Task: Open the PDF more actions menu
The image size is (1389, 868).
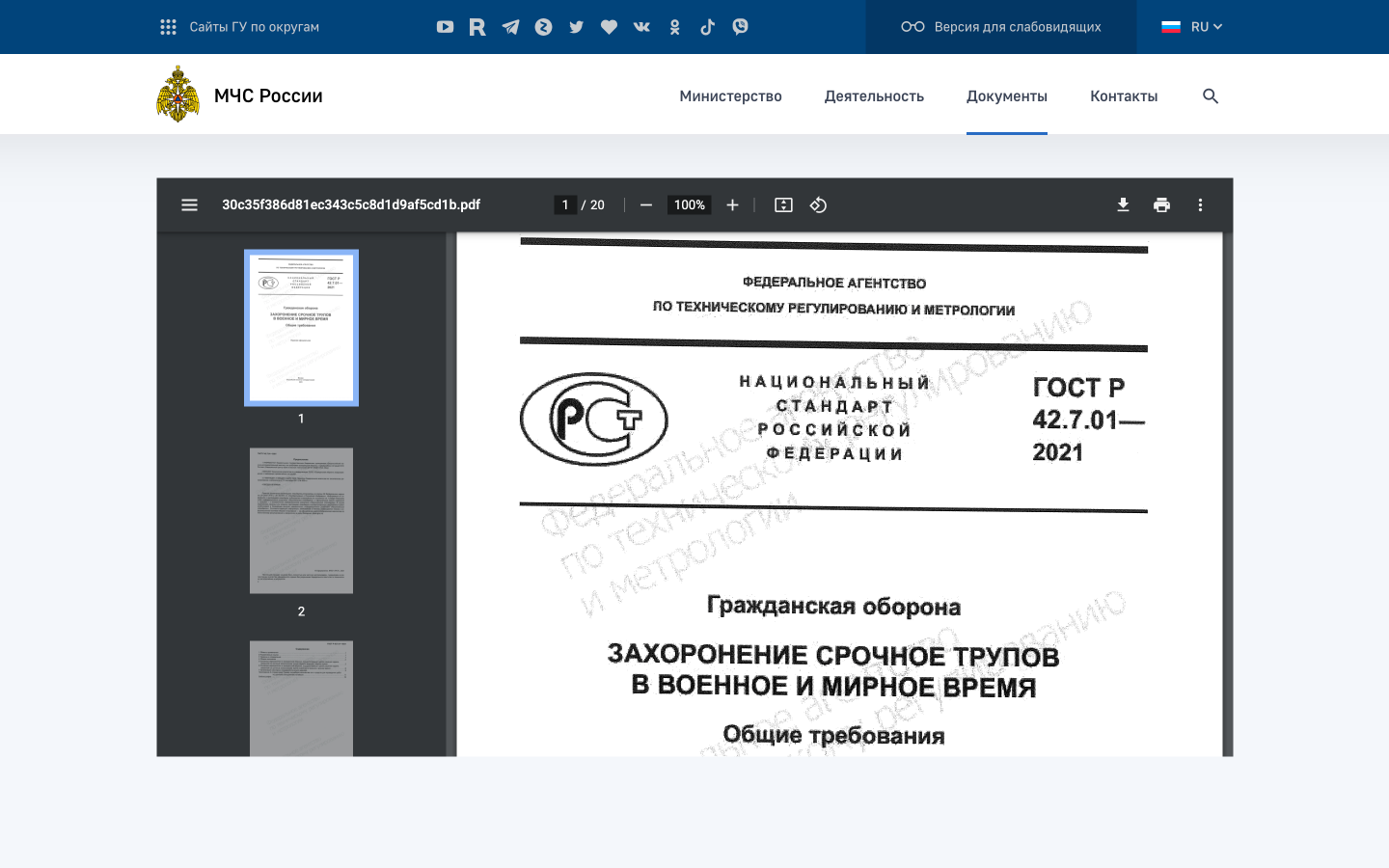Action: pyautogui.click(x=1200, y=204)
